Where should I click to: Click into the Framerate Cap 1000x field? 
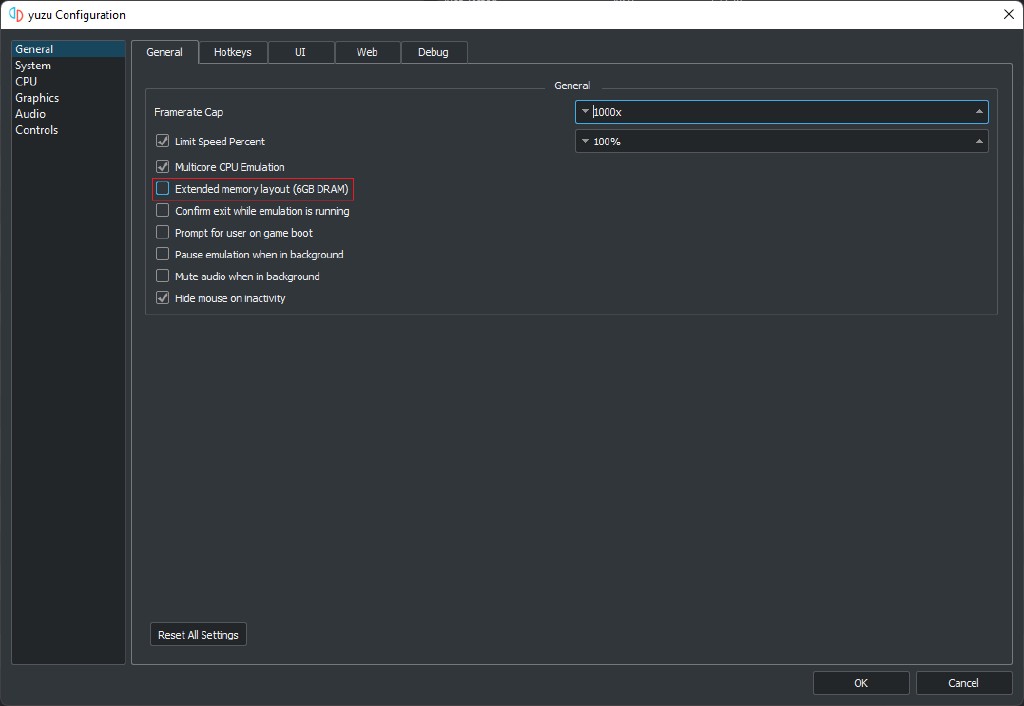[782, 112]
